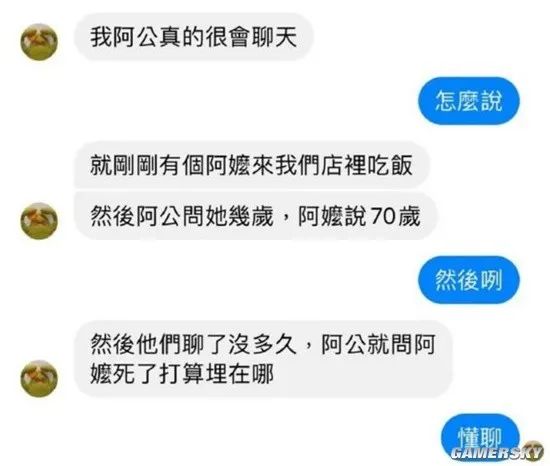Click the 然後阿公問她幾歲 message bubble
This screenshot has height=466, width=550.
point(256,216)
